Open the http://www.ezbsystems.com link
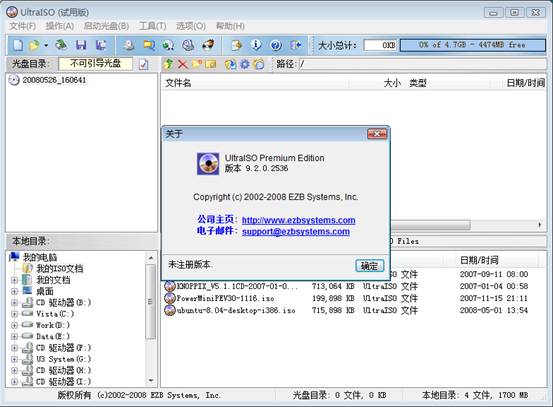This screenshot has width=553, height=407. point(299,220)
